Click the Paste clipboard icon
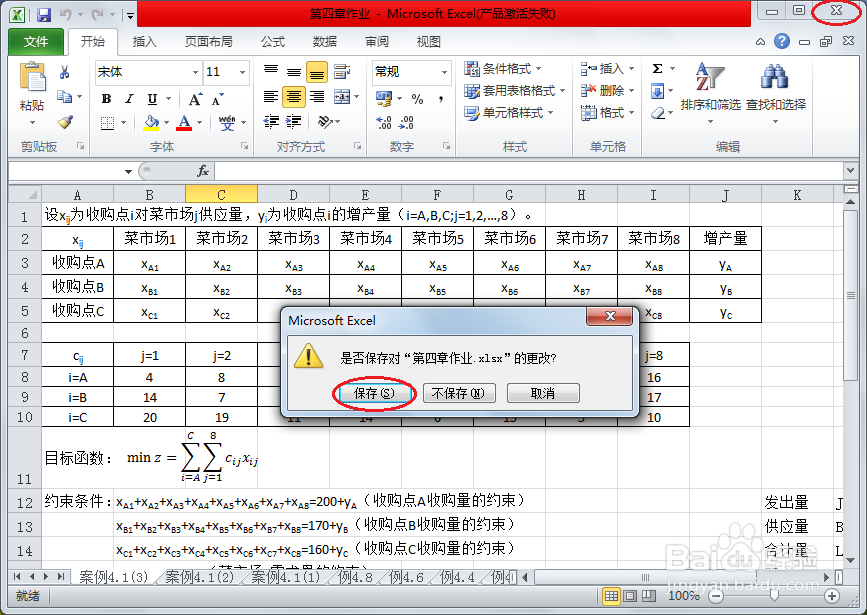 (x=33, y=77)
